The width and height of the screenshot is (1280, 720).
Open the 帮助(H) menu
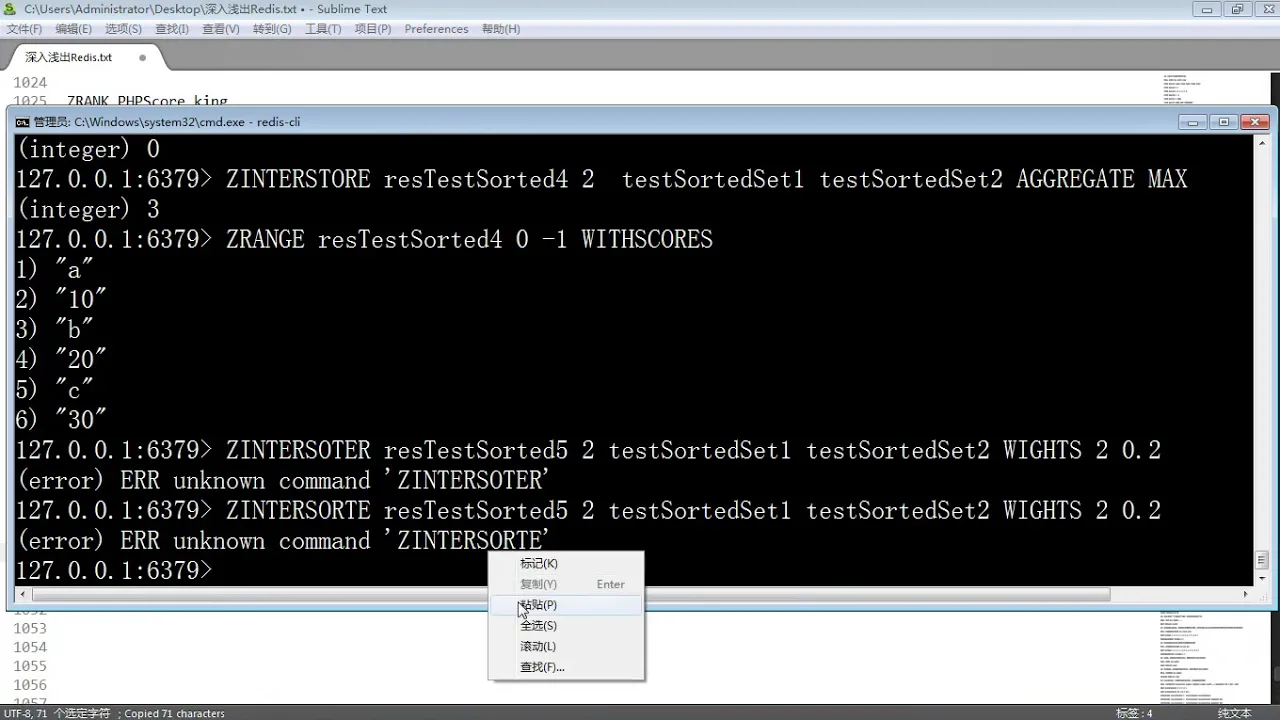pyautogui.click(x=501, y=29)
